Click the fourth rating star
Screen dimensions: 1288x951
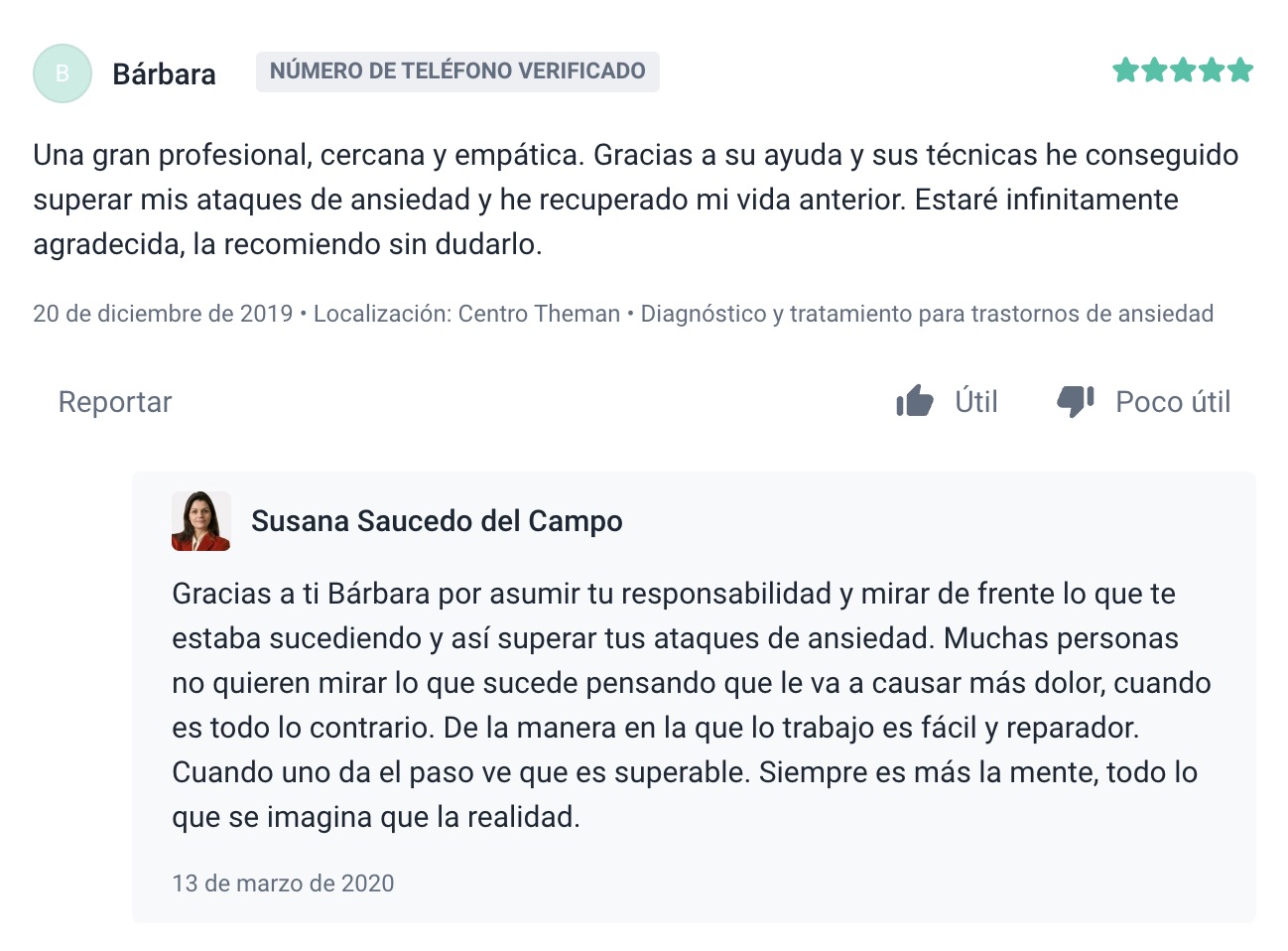[x=1212, y=70]
